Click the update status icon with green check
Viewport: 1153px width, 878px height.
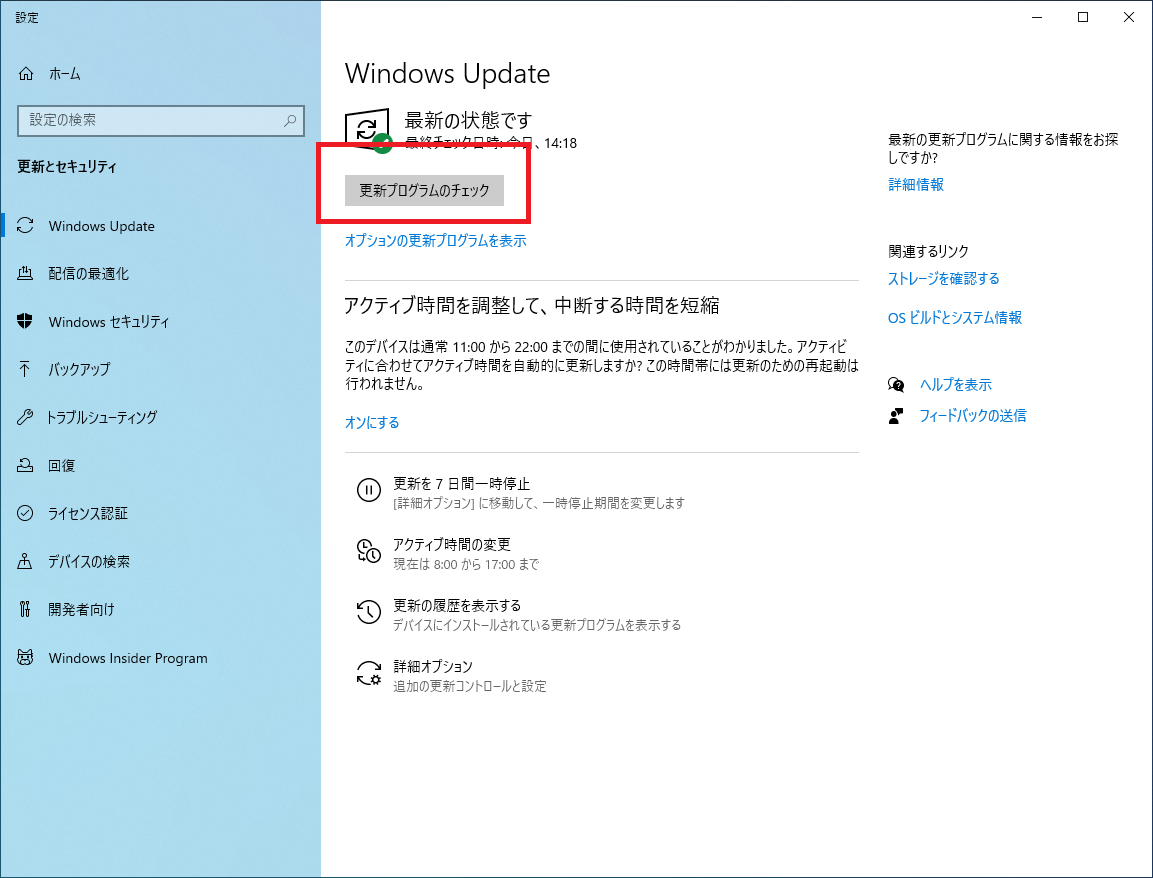click(368, 131)
